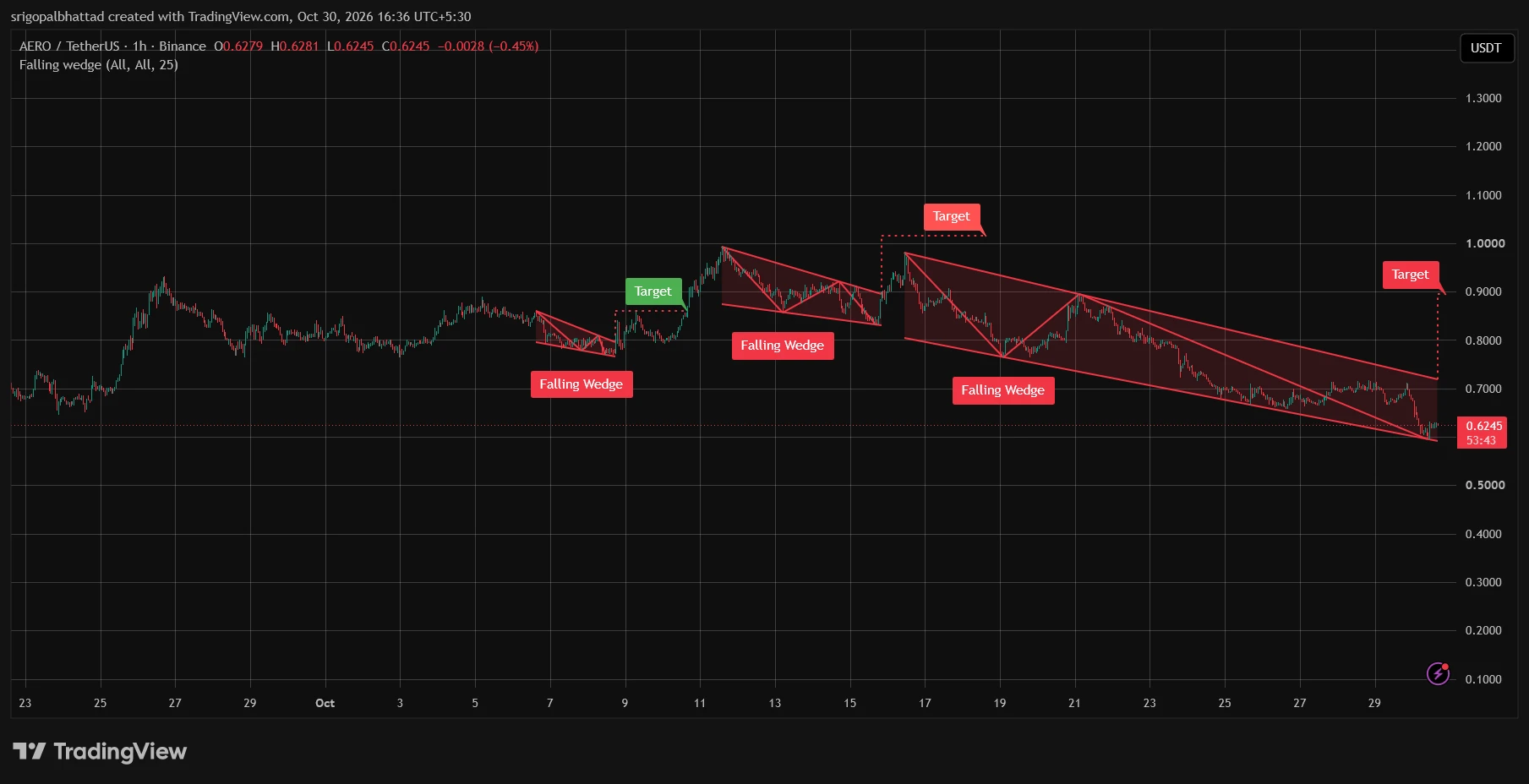This screenshot has height=784, width=1529.
Task: Open the USDT currency selector
Action: pyautogui.click(x=1485, y=48)
